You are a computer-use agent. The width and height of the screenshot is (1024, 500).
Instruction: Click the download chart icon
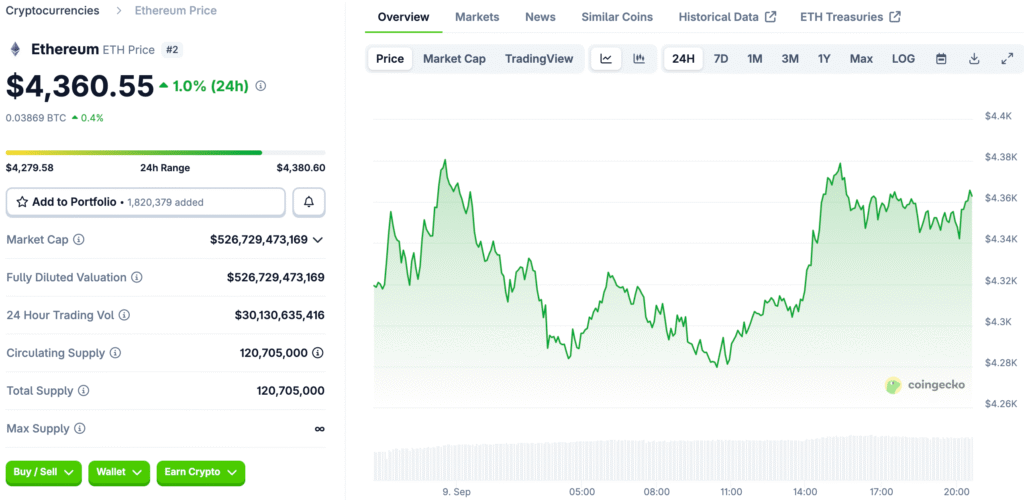(x=974, y=59)
